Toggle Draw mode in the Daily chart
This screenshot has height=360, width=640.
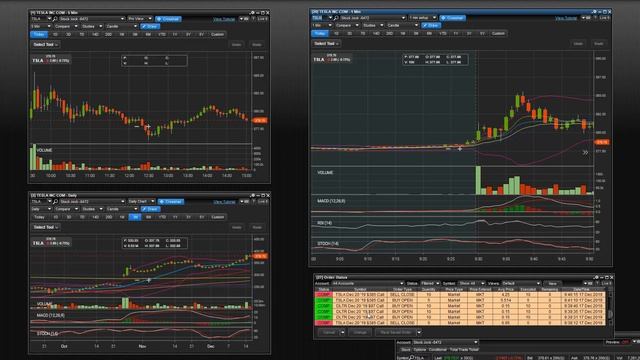[x=150, y=209]
